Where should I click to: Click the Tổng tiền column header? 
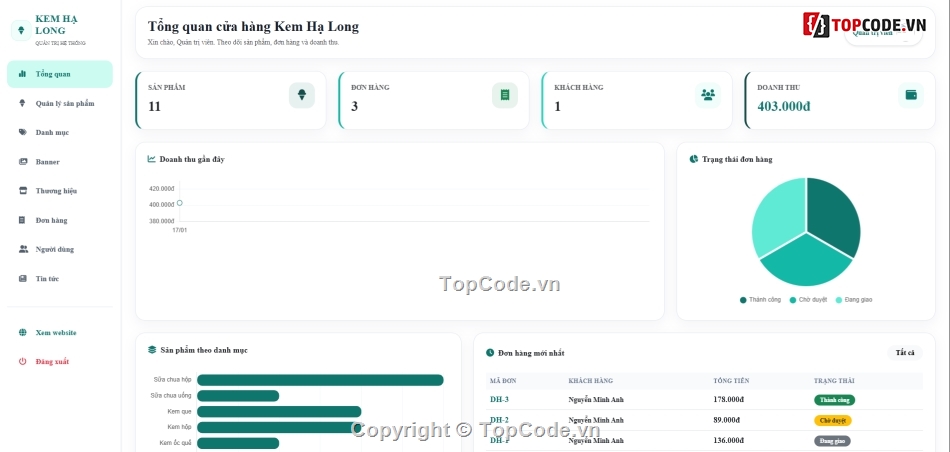731,381
